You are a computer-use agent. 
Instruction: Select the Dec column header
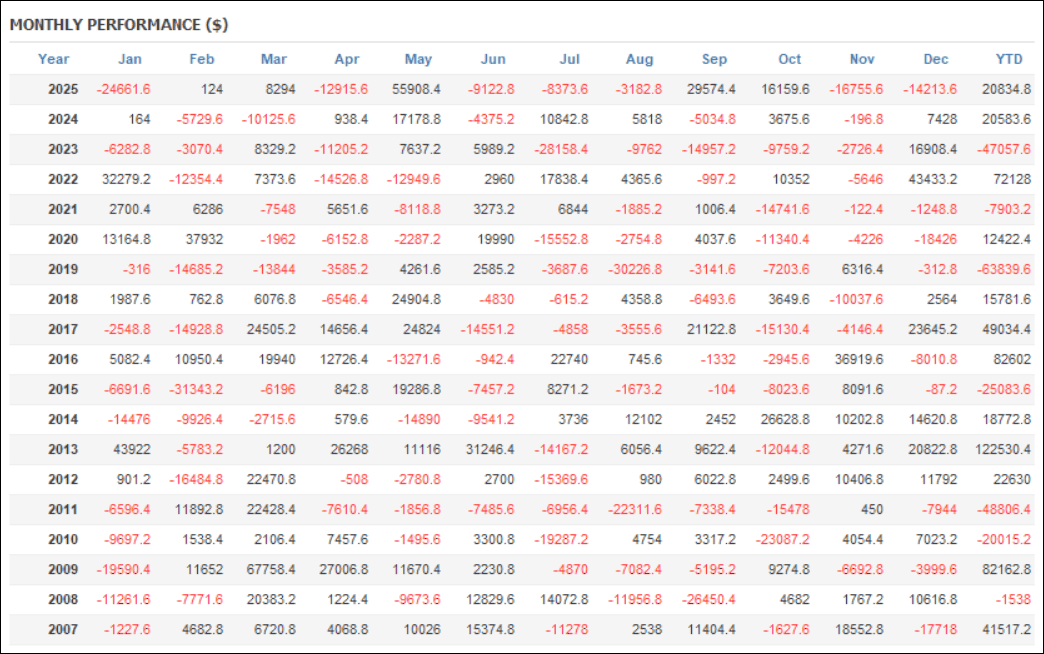click(936, 59)
